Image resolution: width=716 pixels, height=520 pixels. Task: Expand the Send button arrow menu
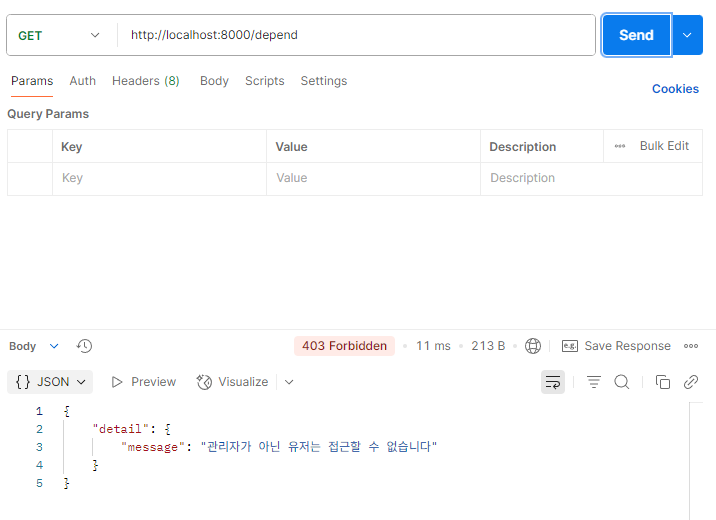click(x=687, y=35)
